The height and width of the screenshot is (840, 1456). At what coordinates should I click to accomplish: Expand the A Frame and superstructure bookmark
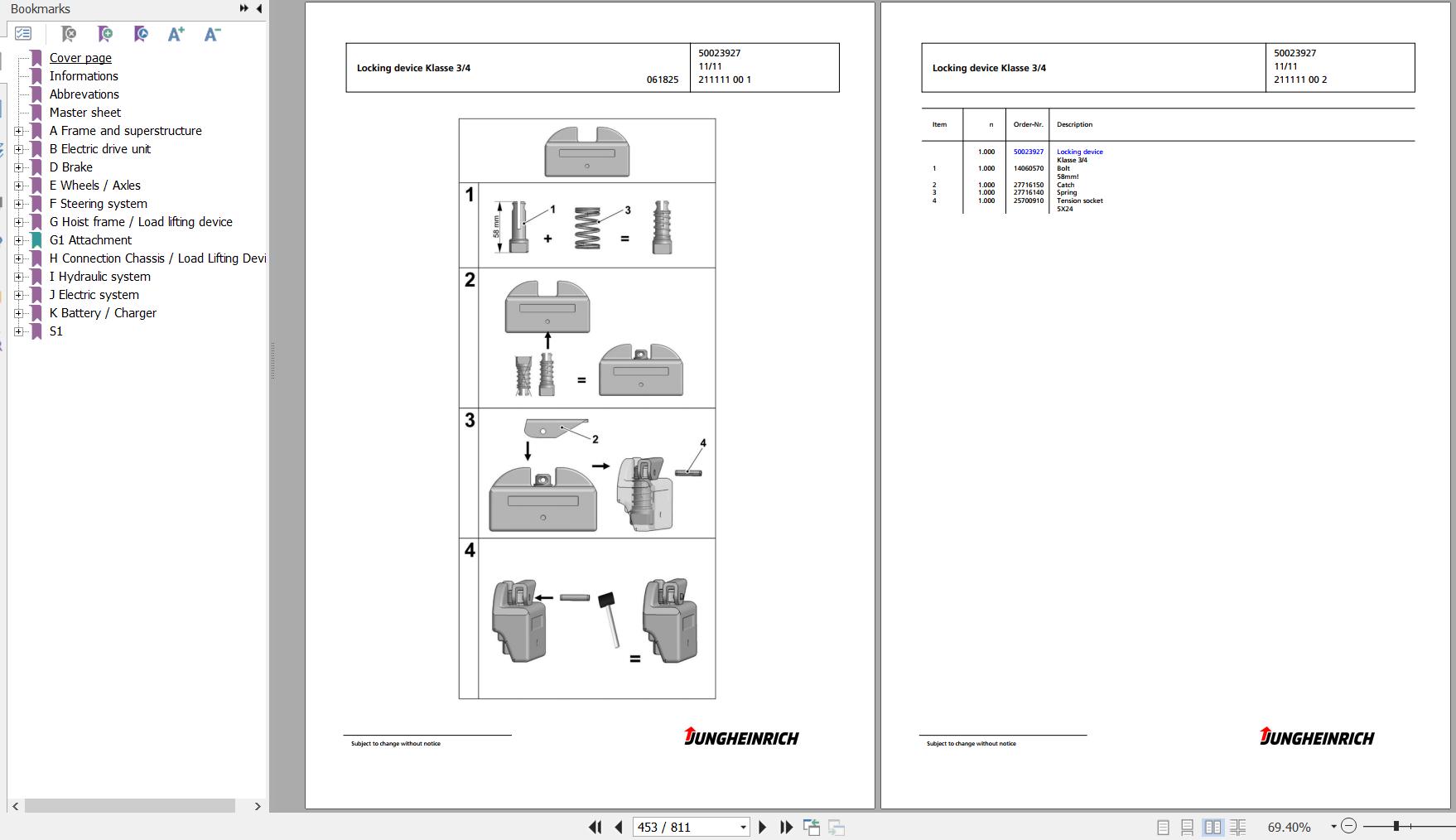coord(19,131)
